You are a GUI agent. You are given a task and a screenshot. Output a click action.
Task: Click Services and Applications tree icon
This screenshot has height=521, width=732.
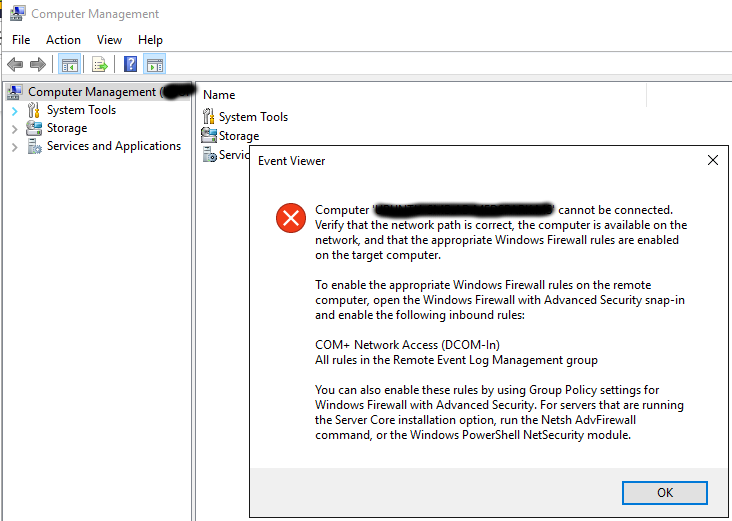(34, 146)
